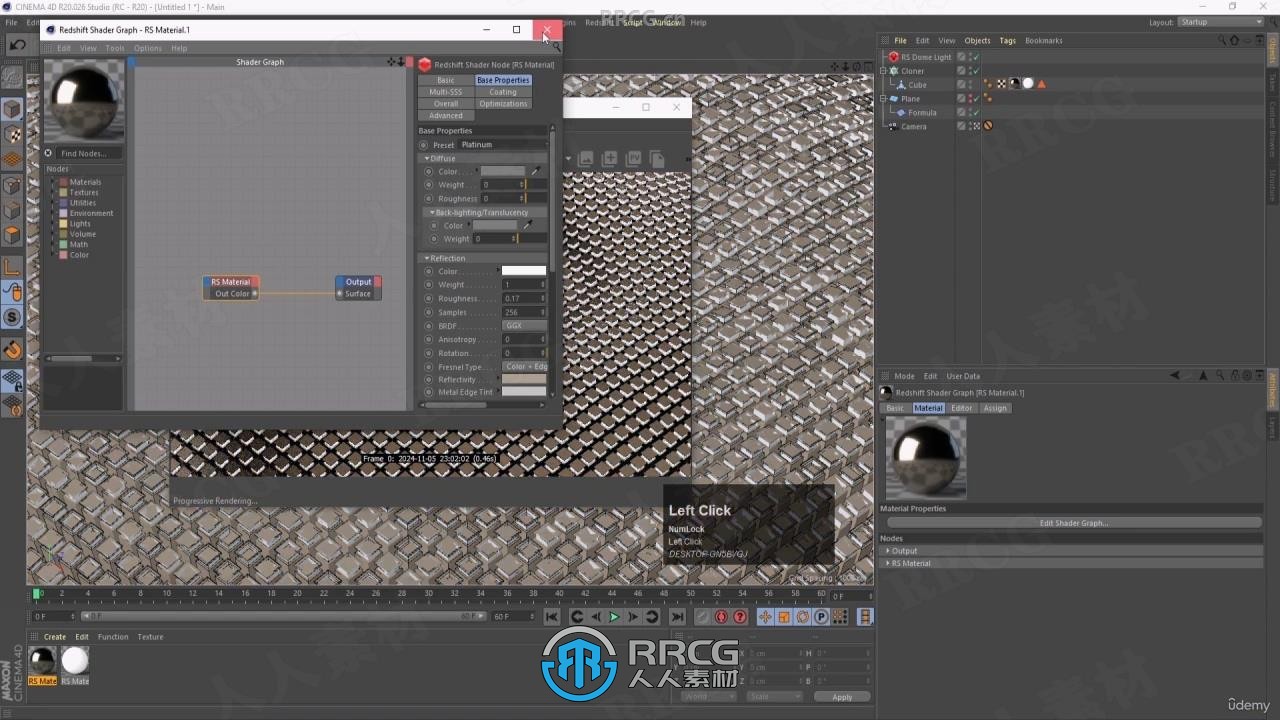Screen dimensions: 1280x720
Task: Click the back arrow in the Attributes manager
Action: point(1175,376)
